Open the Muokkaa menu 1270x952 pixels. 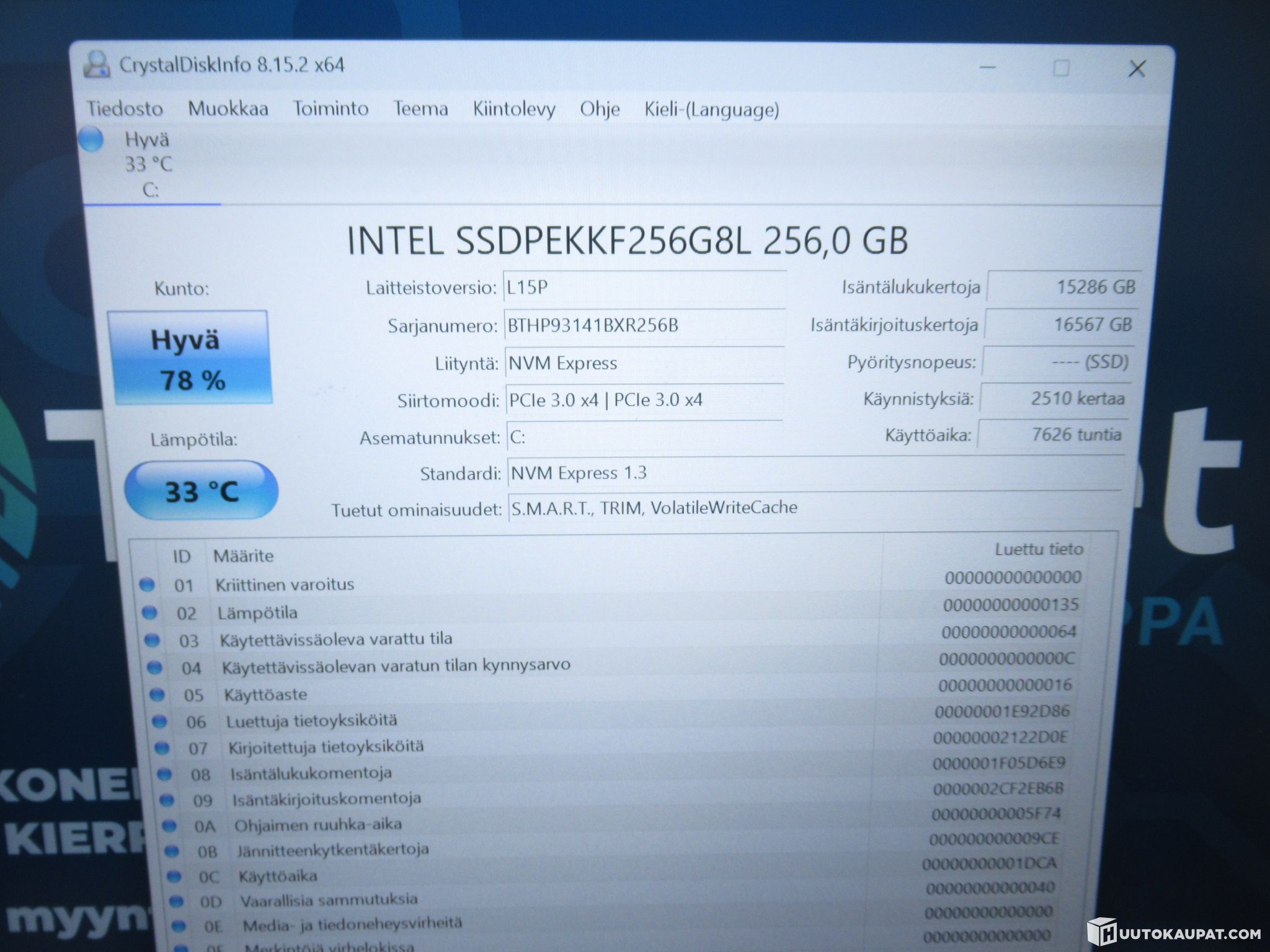click(x=228, y=108)
